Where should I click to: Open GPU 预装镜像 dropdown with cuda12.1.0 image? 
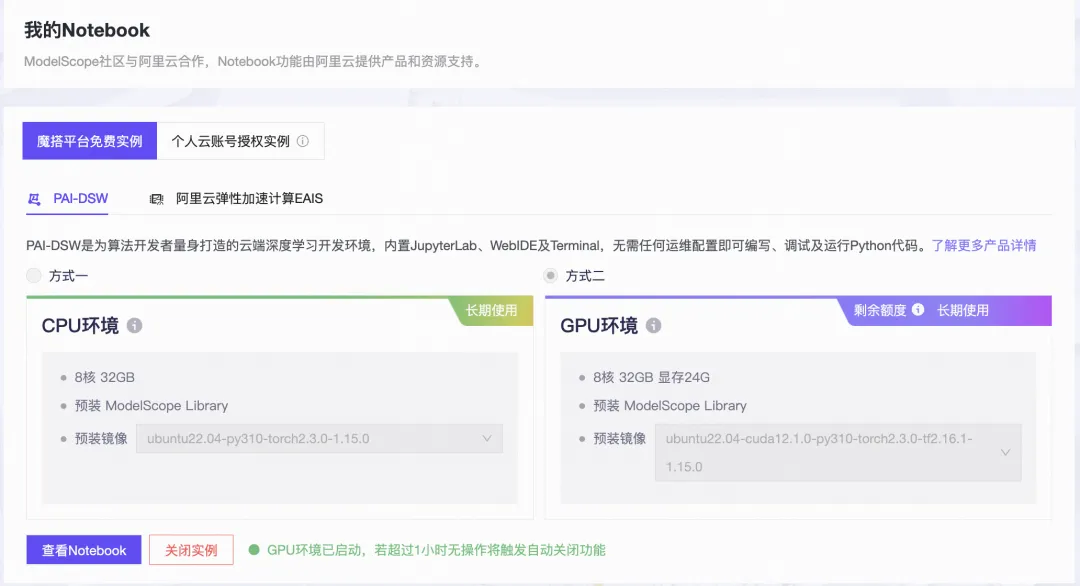pos(838,452)
